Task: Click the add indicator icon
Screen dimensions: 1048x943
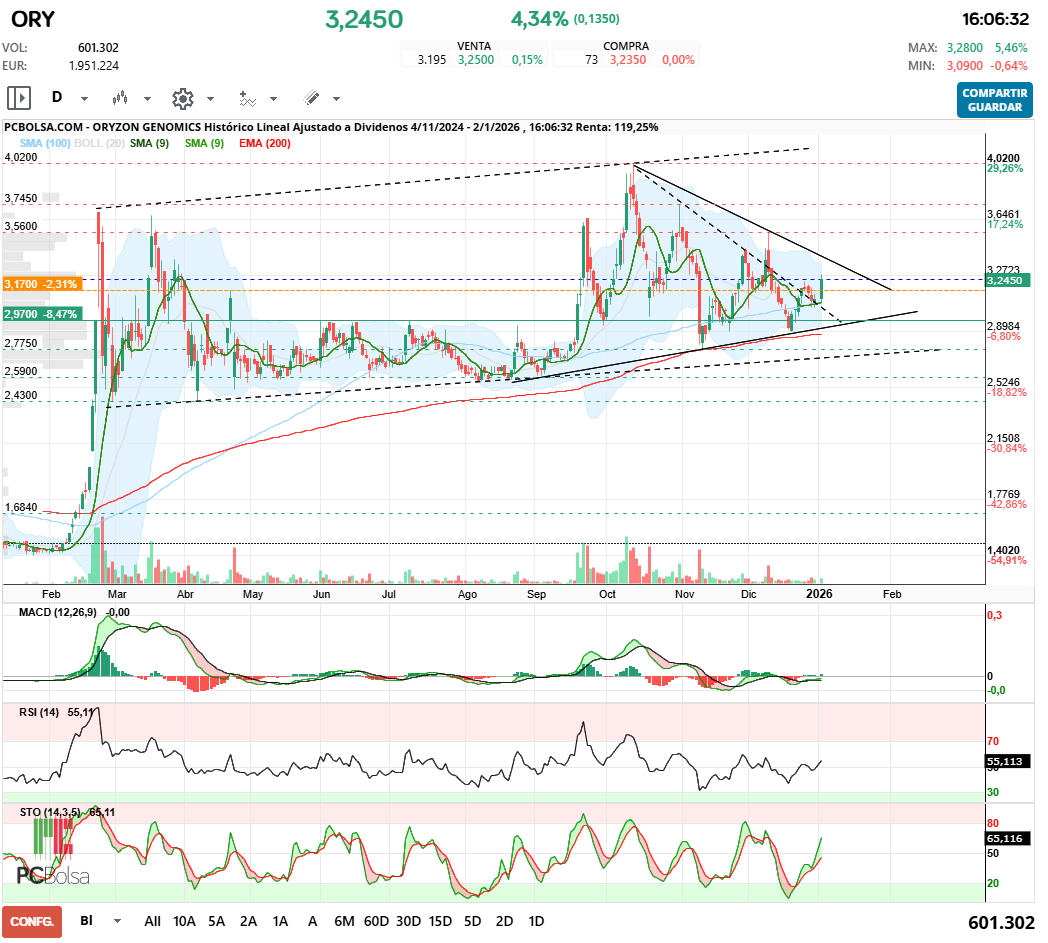Action: point(249,98)
